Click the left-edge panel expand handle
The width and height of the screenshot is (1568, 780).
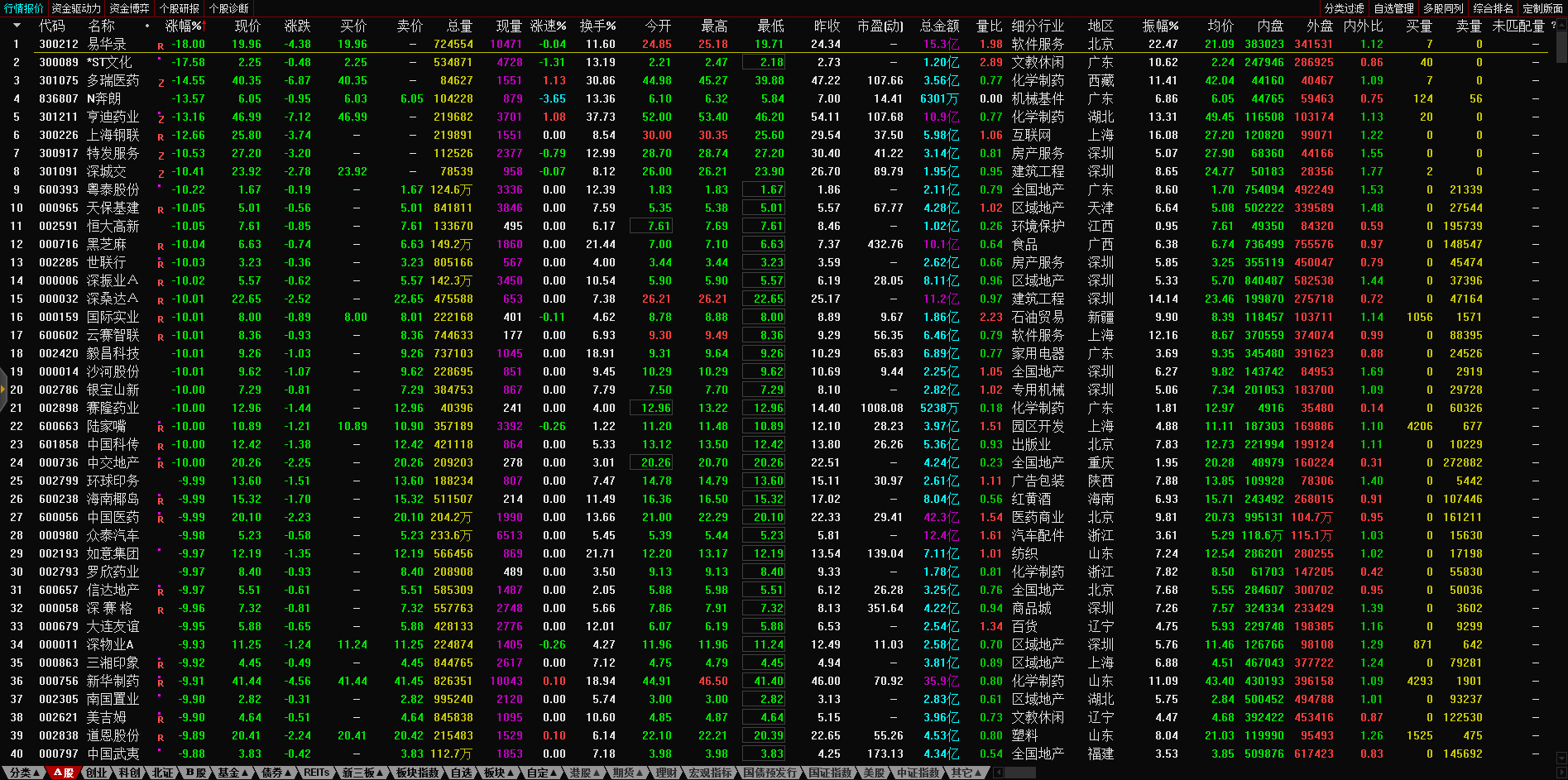[3, 390]
